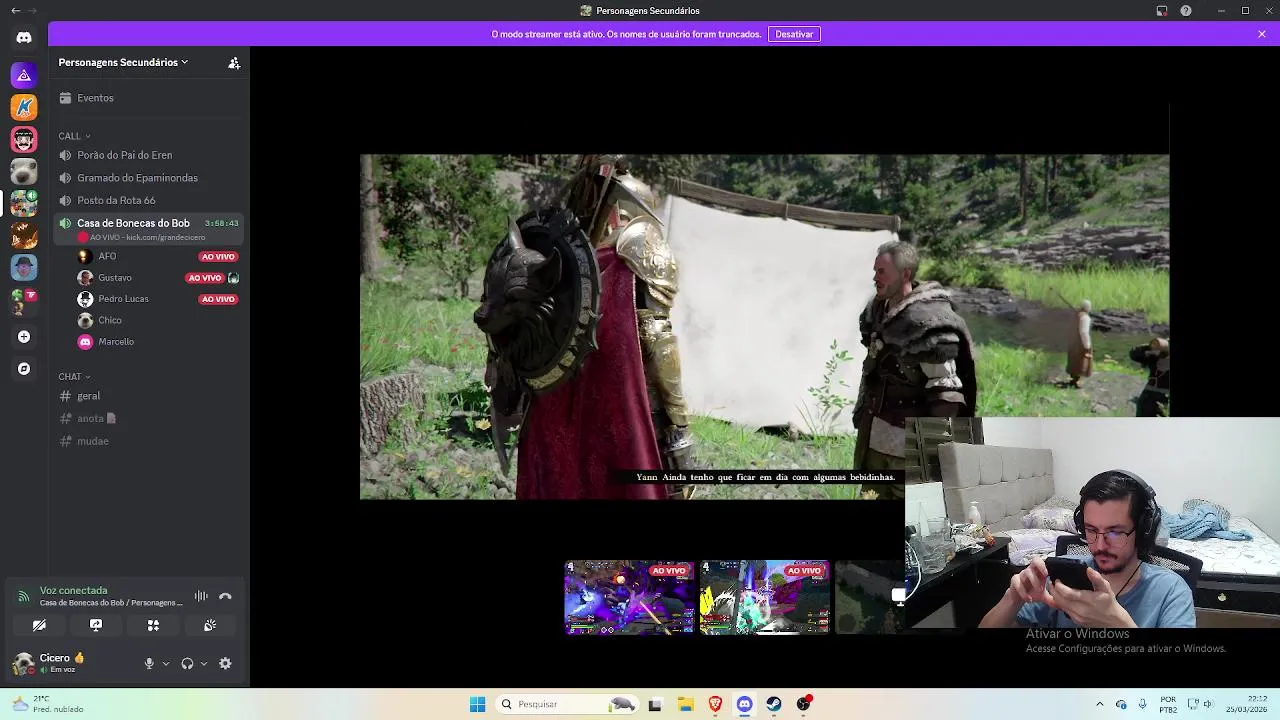The width and height of the screenshot is (1280, 720).
Task: Open the man with blue hat server icon
Action: coord(24,267)
